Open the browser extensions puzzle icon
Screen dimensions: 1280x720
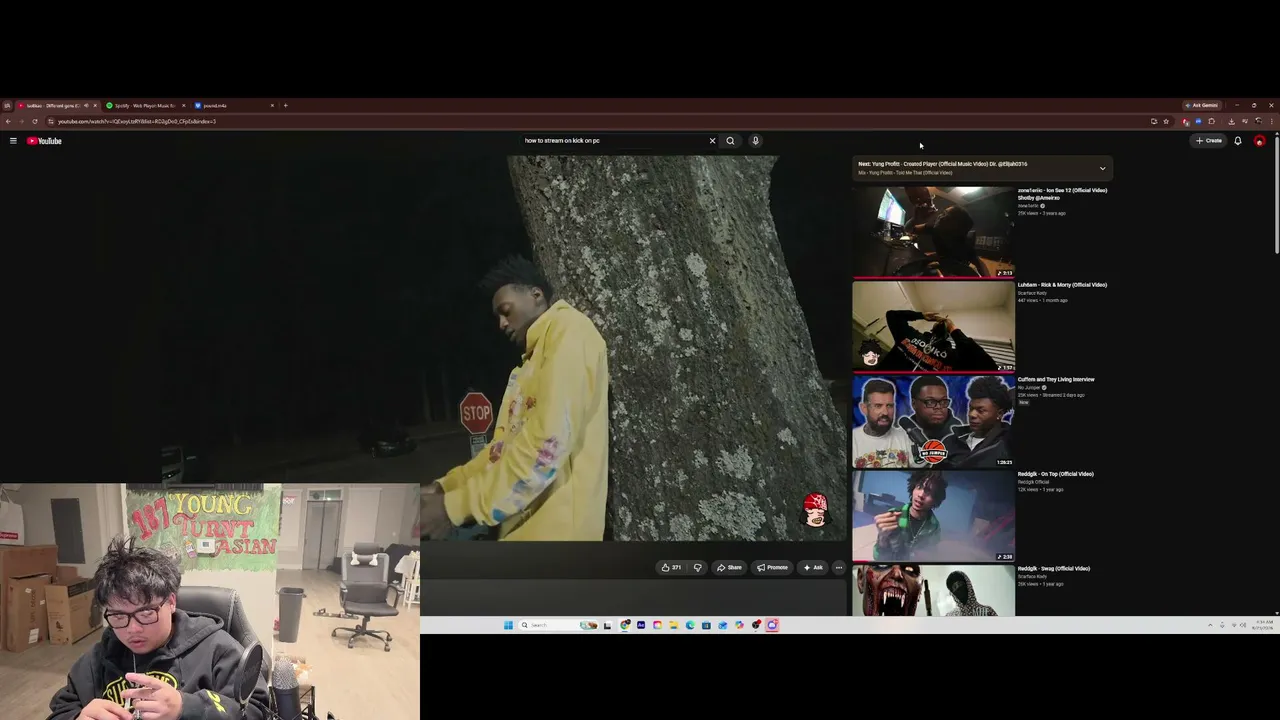tap(1212, 122)
